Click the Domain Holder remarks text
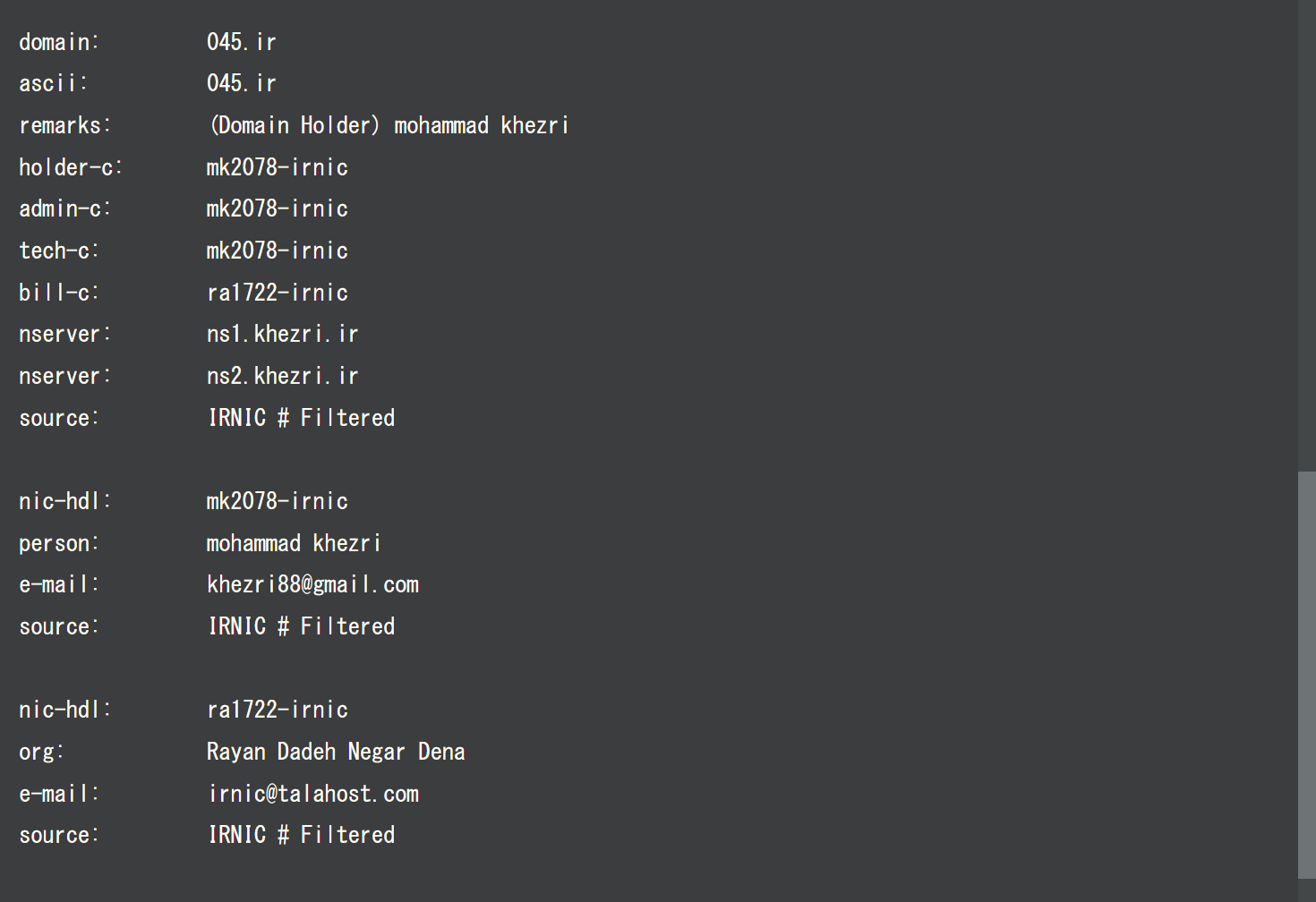The height and width of the screenshot is (902, 1316). pos(389,125)
